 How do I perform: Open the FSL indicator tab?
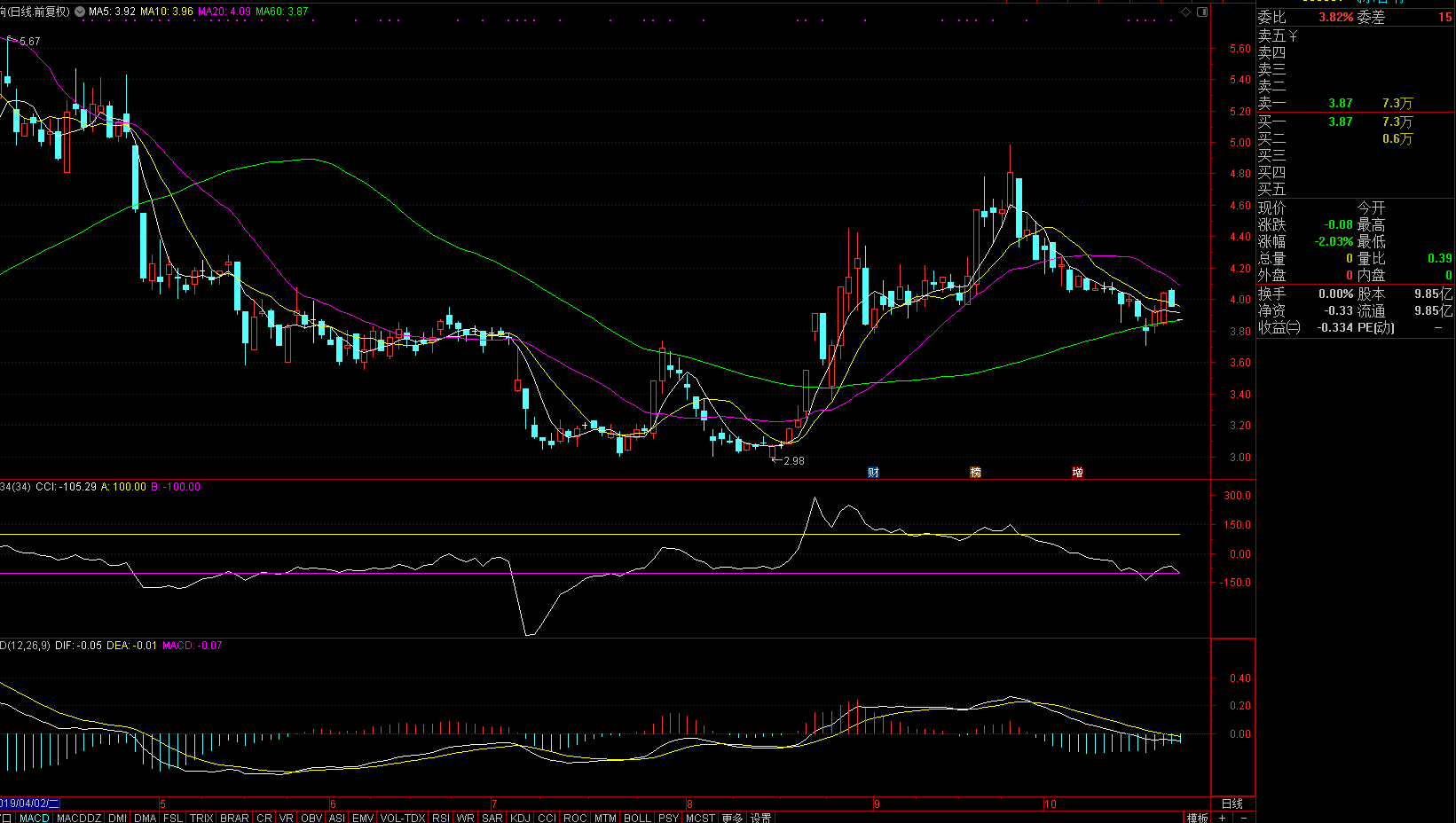click(x=173, y=818)
